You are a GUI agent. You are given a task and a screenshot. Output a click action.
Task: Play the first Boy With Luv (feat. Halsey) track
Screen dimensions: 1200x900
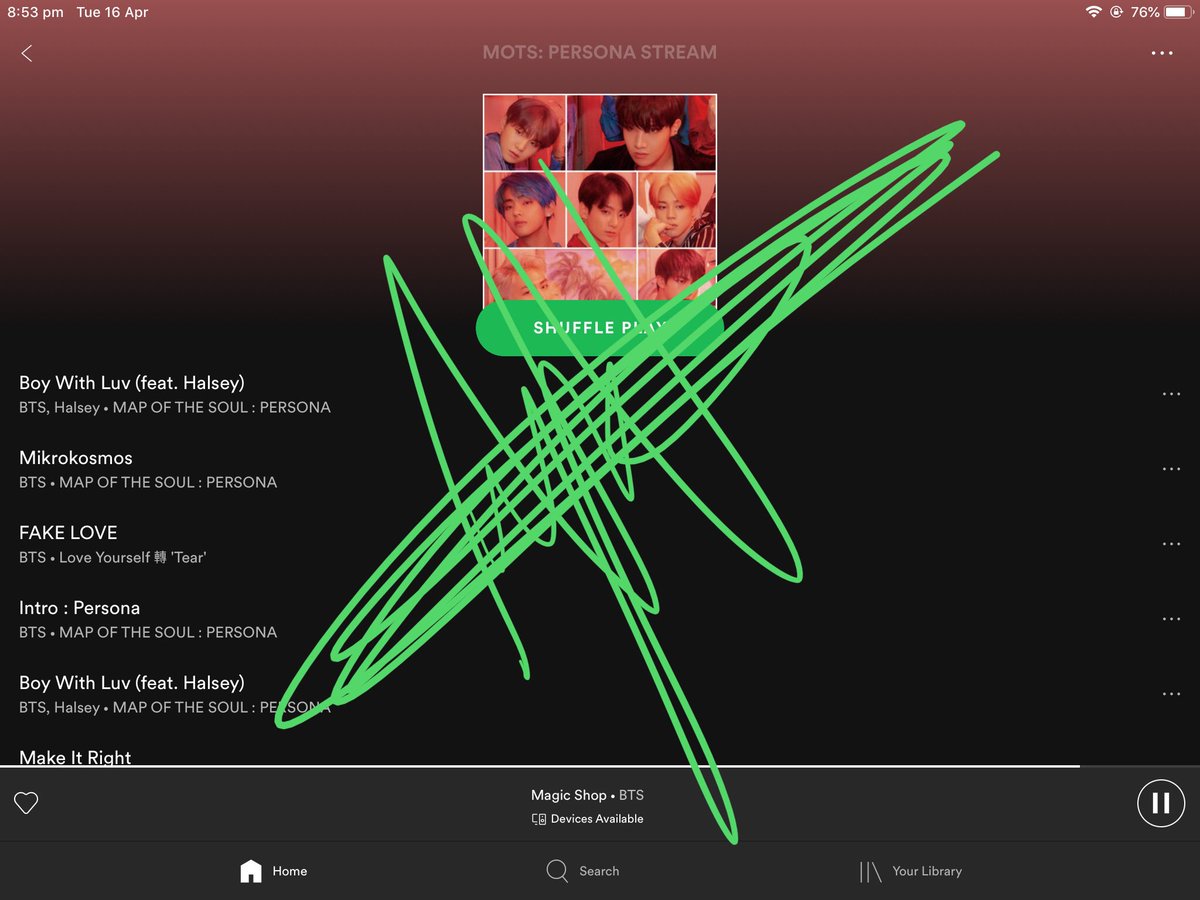pyautogui.click(x=600, y=394)
